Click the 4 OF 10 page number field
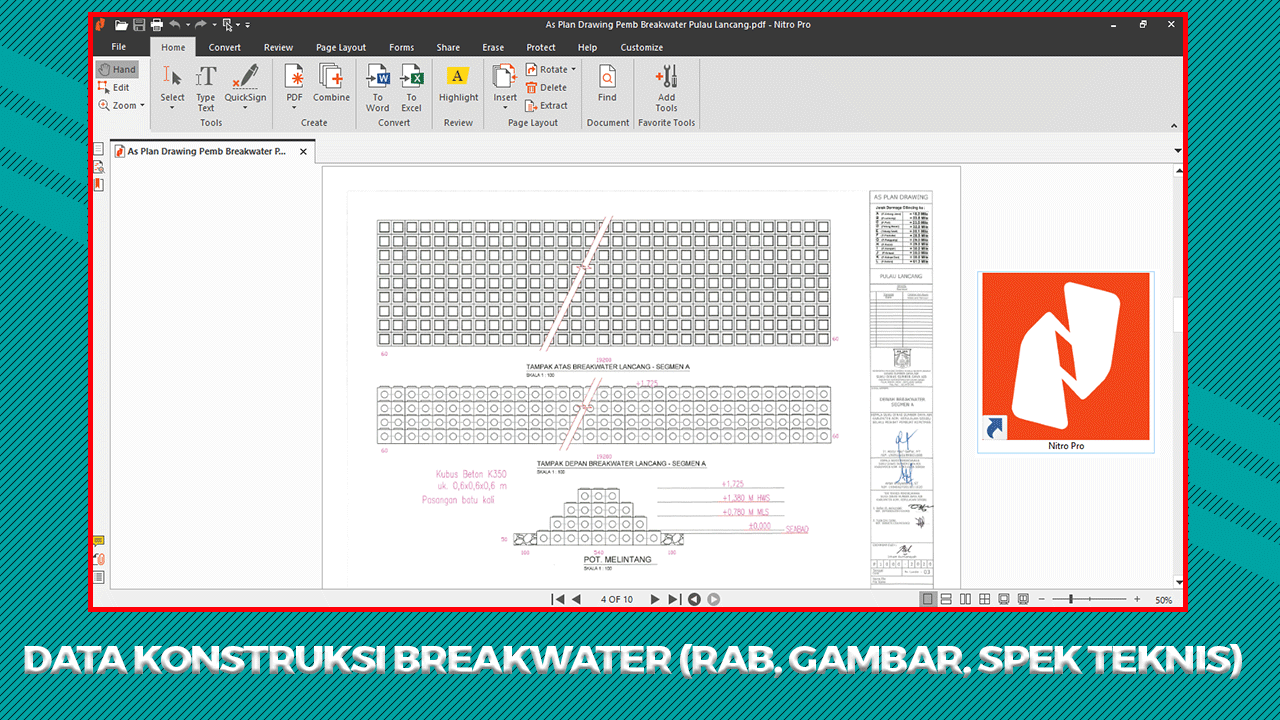 [x=616, y=599]
